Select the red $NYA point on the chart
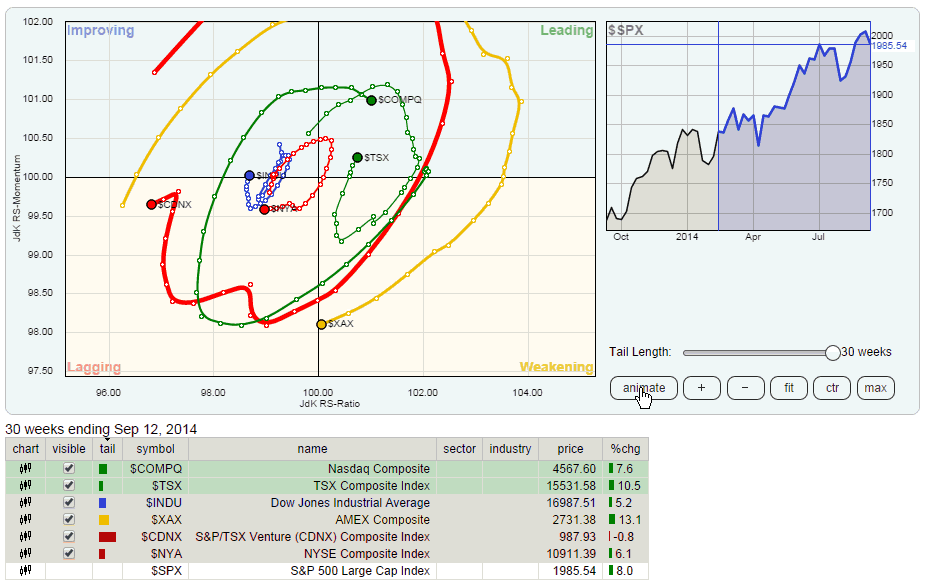 coord(265,209)
